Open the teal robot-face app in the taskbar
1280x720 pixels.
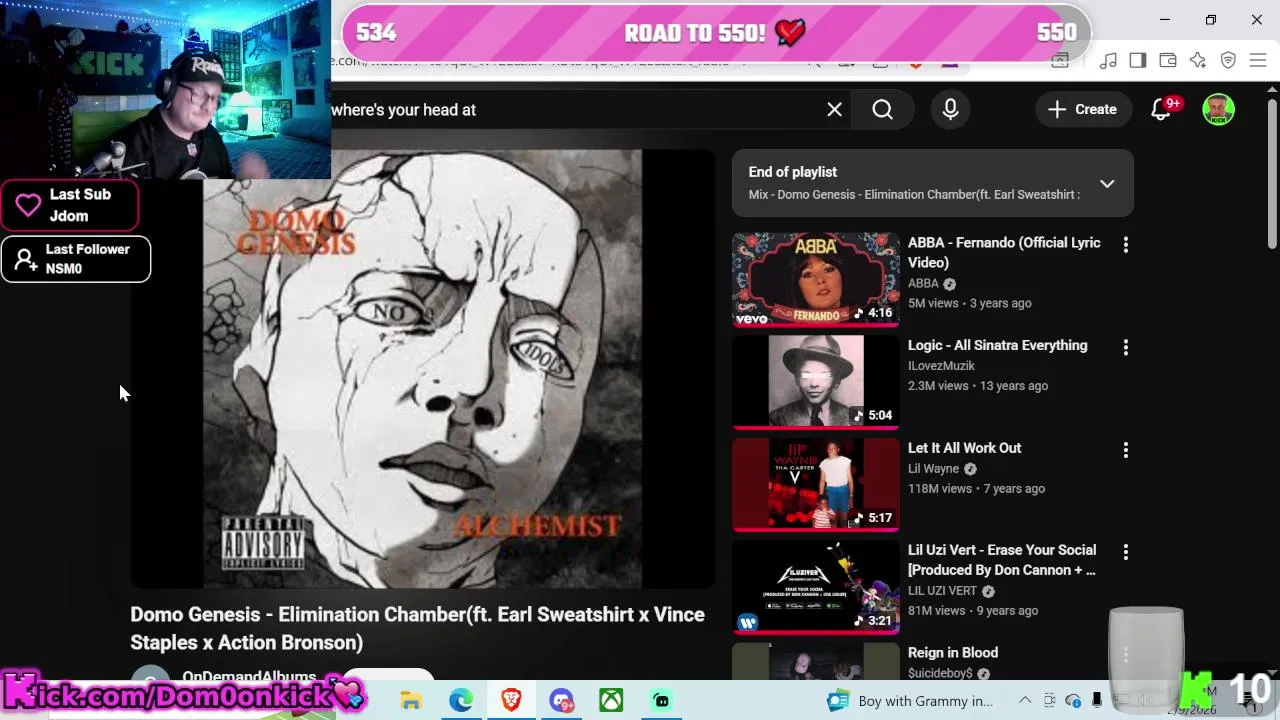coord(661,701)
